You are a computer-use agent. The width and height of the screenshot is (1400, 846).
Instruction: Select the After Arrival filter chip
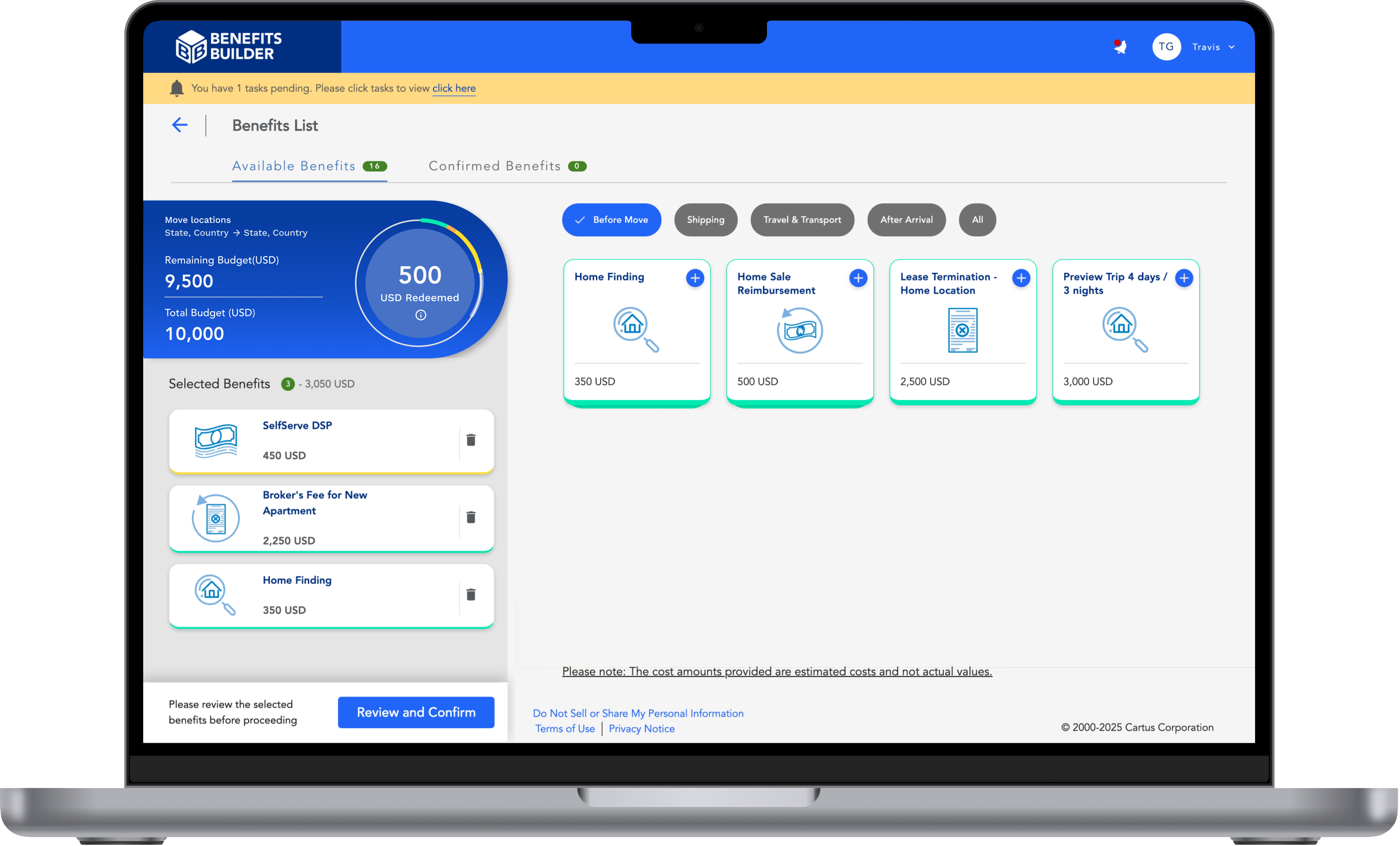click(x=906, y=220)
